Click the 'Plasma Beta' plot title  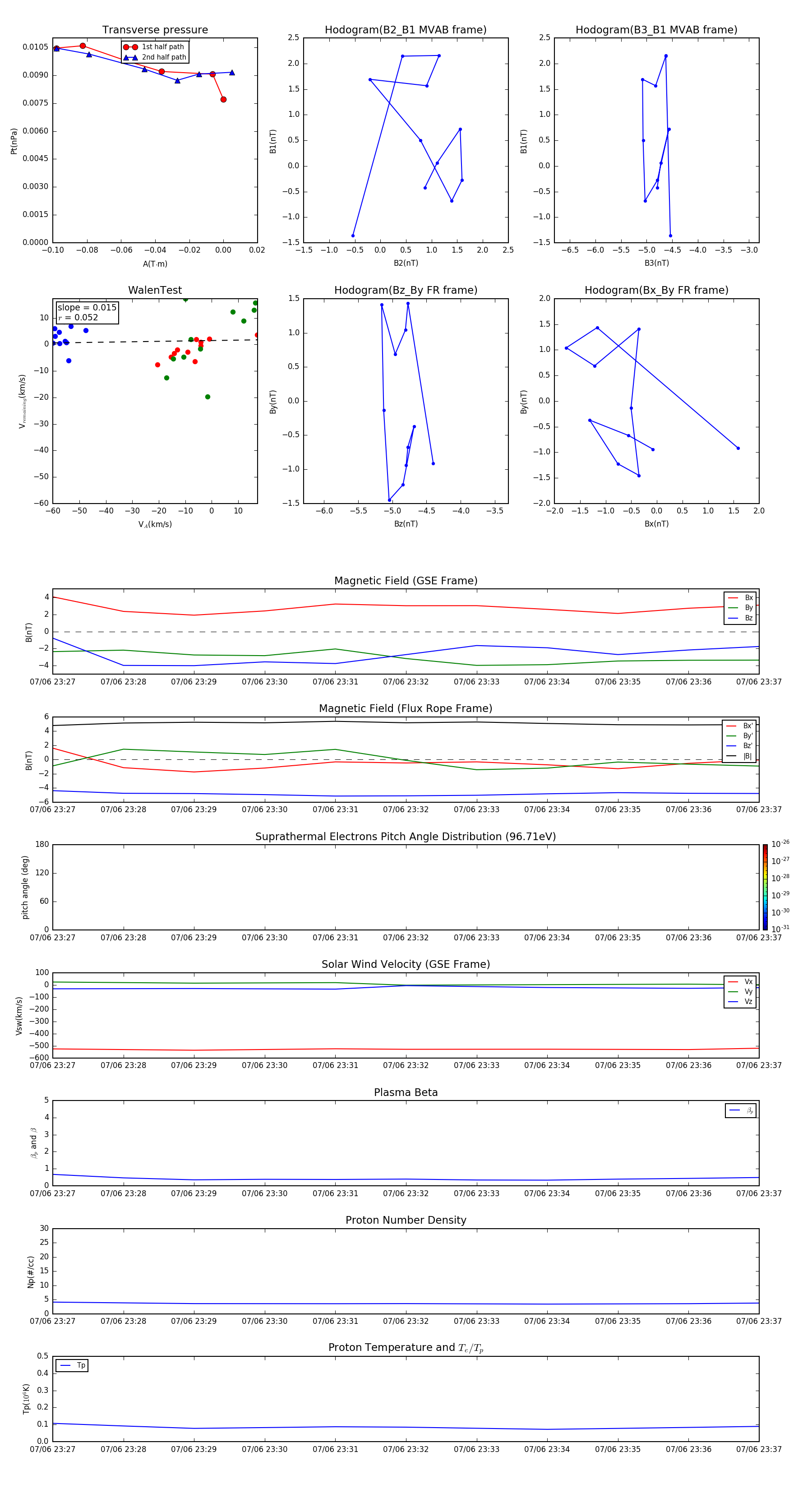[x=406, y=1092]
